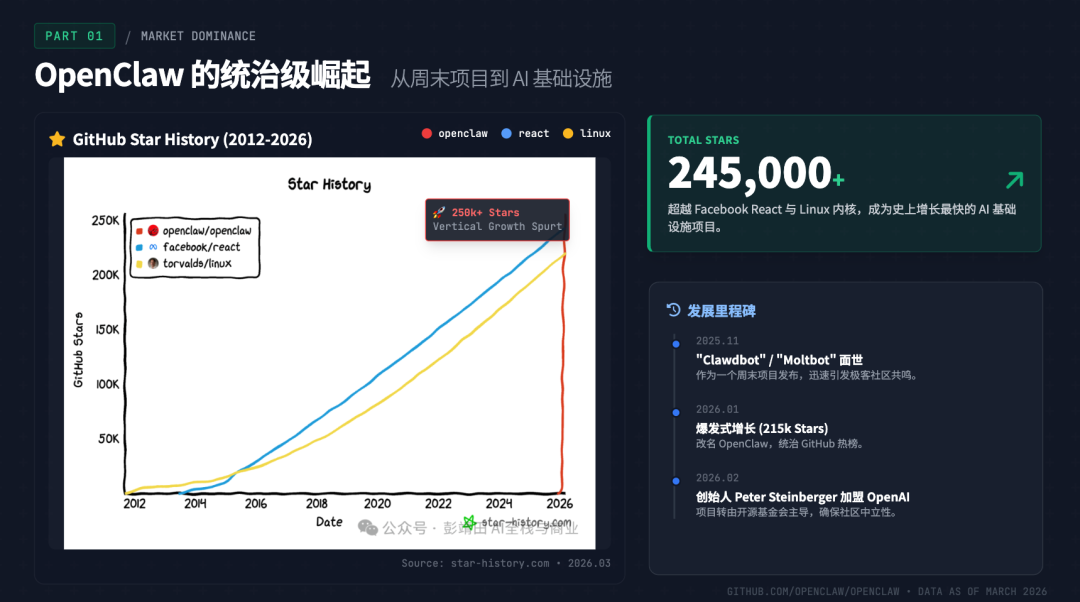Click the 爆发式增长 (215k Stars) milestone title
The width and height of the screenshot is (1080, 602).
tap(762, 428)
